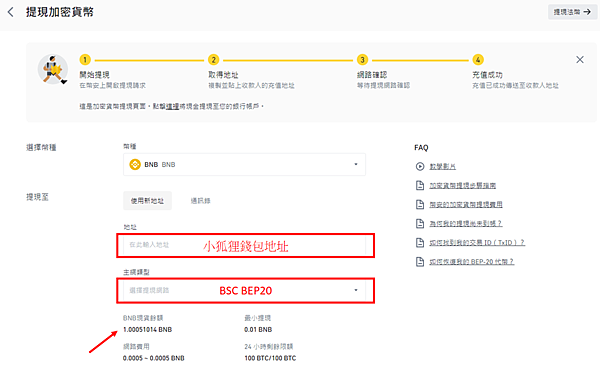Click document icon beside the TxID FAQ
This screenshot has width=600, height=368.
click(420, 243)
